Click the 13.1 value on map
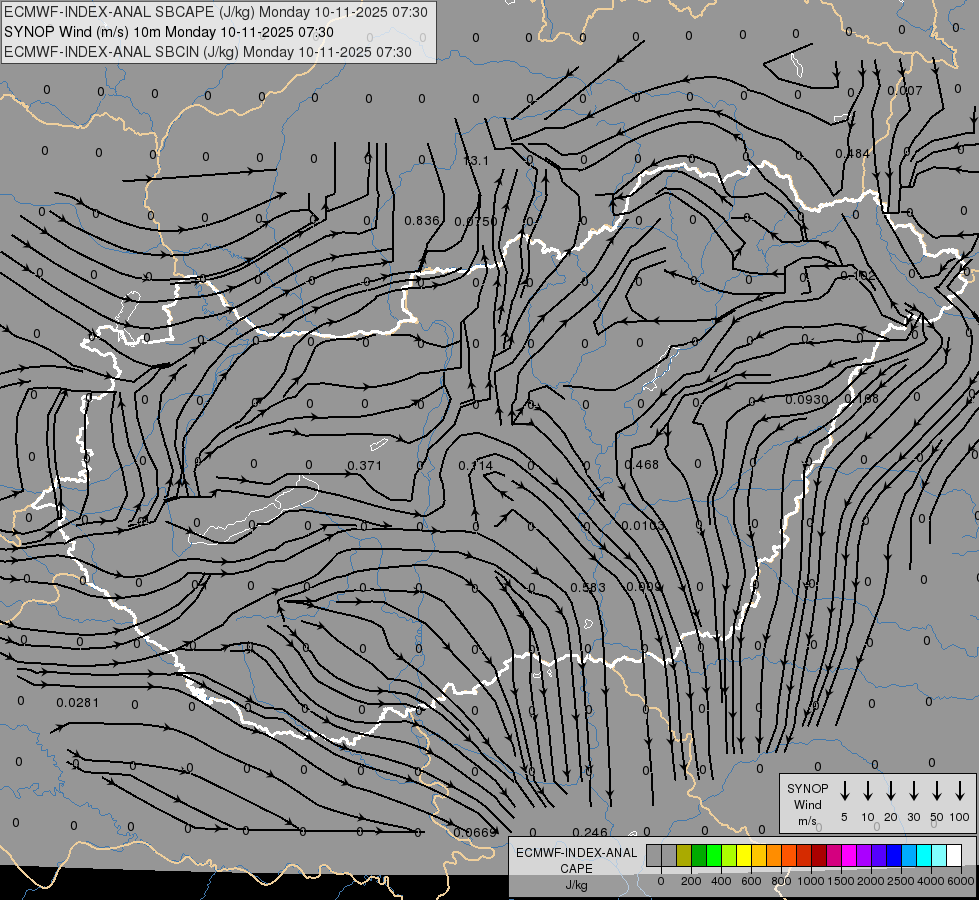 click(x=476, y=161)
